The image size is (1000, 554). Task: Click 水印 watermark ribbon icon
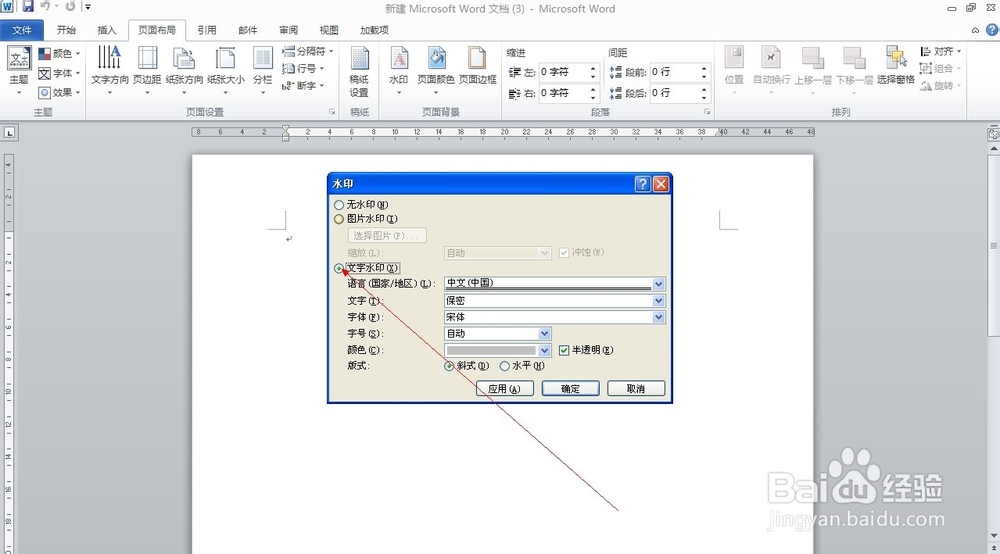[399, 58]
